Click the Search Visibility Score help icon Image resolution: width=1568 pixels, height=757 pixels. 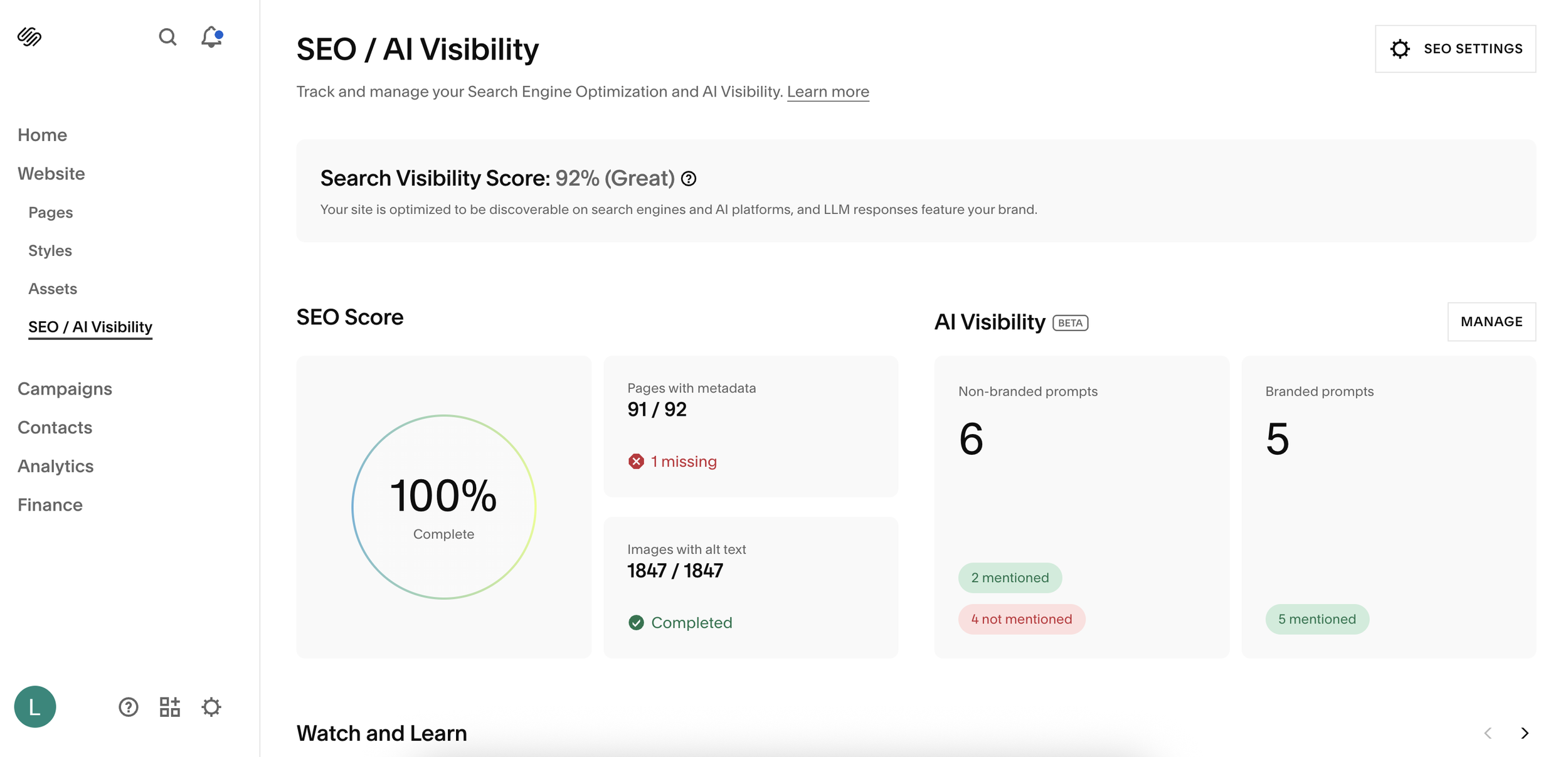(x=688, y=179)
